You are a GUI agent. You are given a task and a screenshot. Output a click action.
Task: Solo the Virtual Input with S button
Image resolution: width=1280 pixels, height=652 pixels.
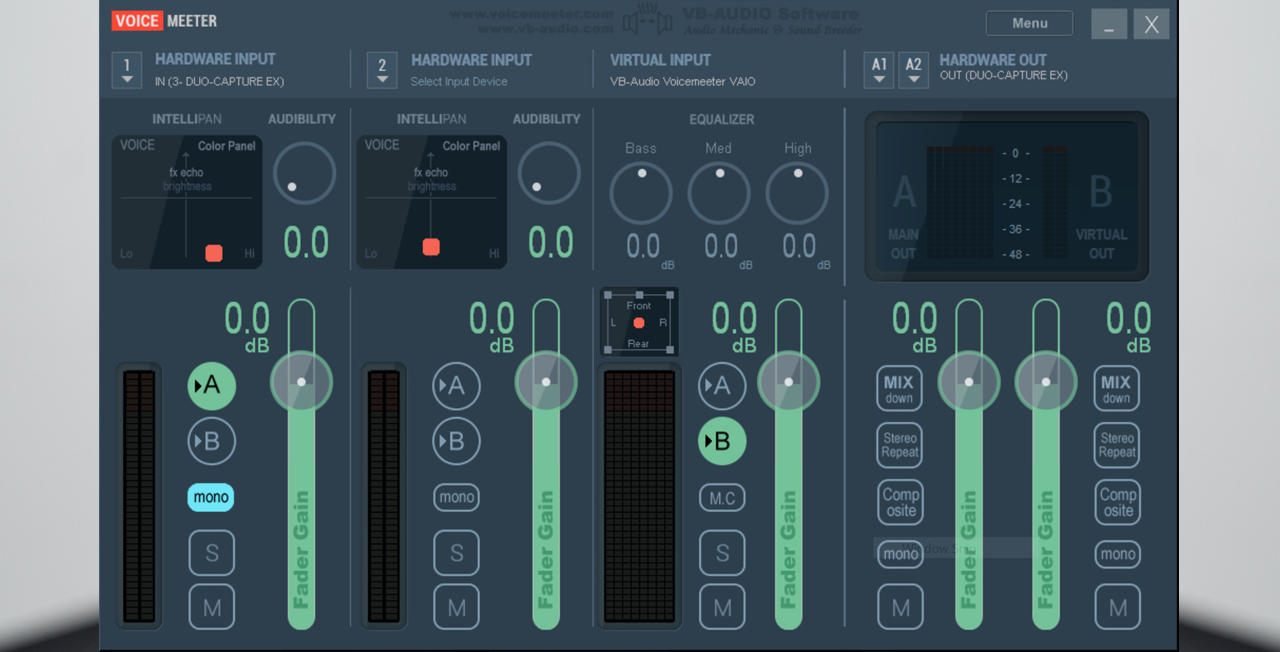point(722,553)
